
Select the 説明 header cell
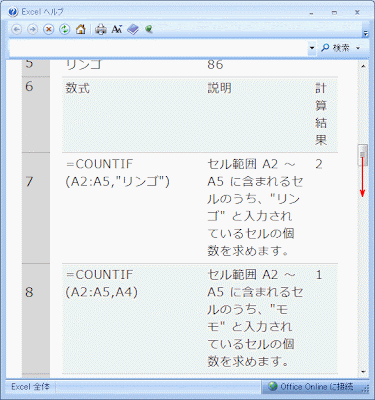[219, 88]
